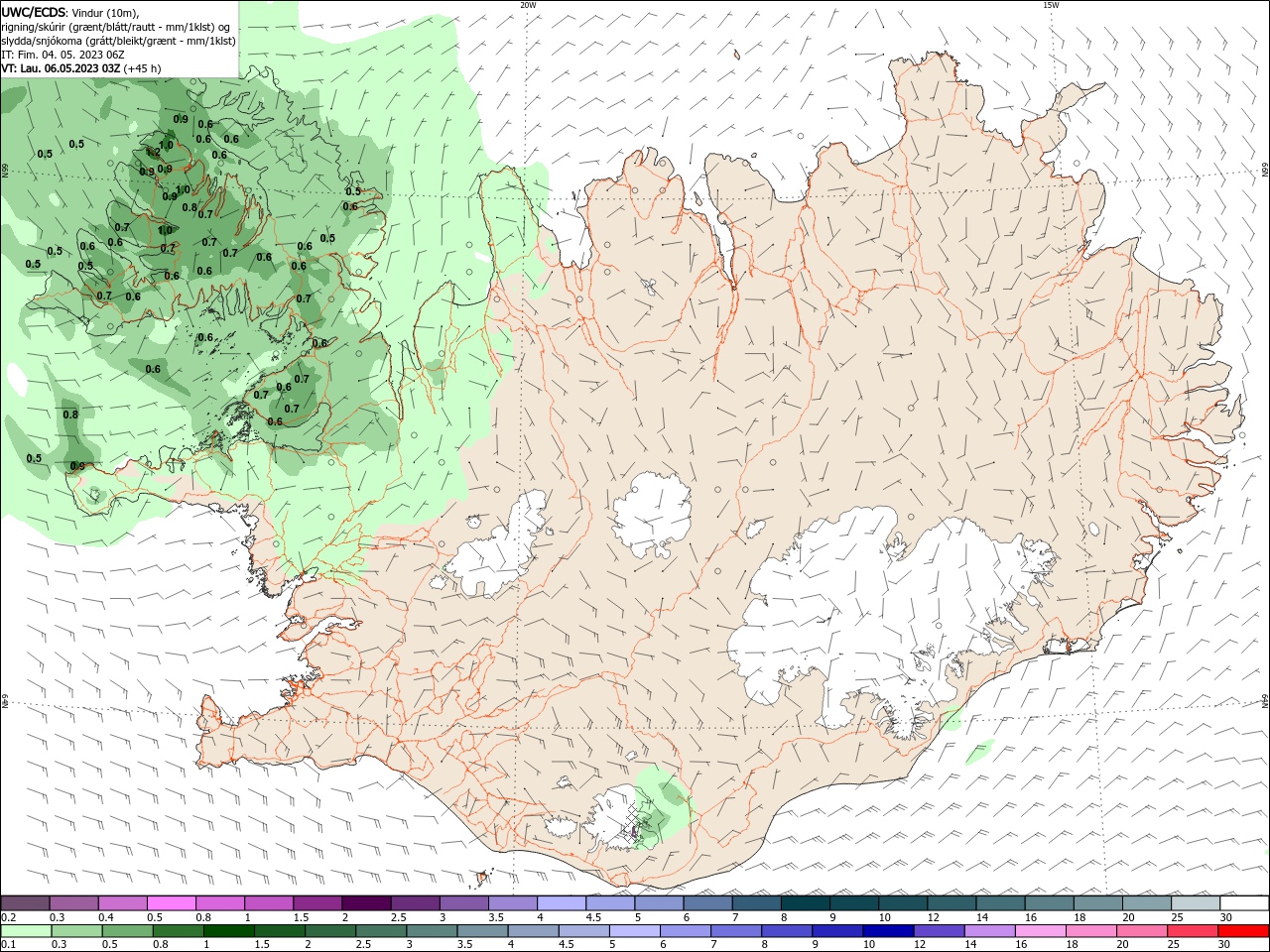Pick the light green 0.3 swatch in bottom legend row
1270x952 pixels.
pyautogui.click(x=76, y=931)
